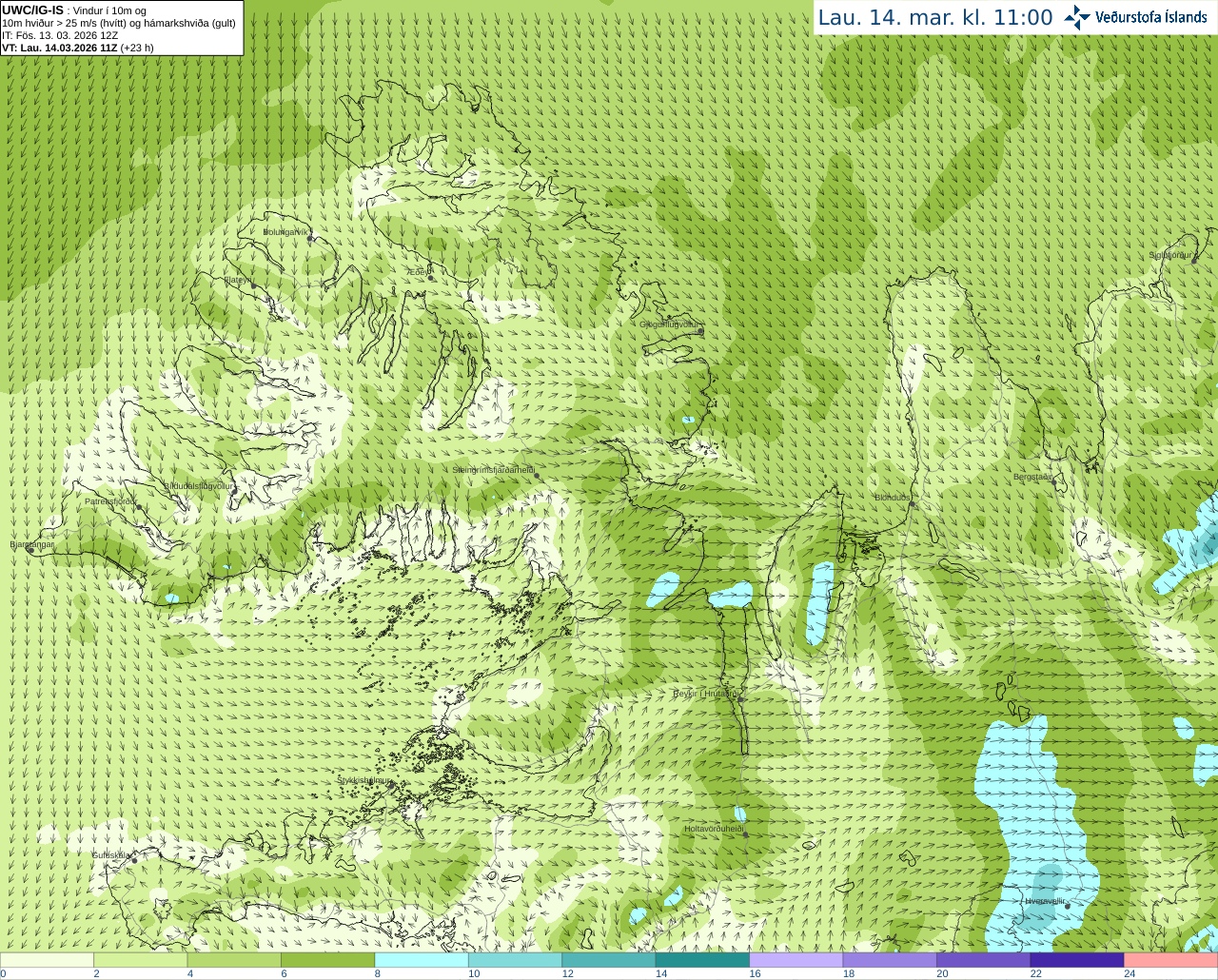This screenshot has height=980, width=1218.
Task: Select the 16–18 m/s lavender swatch
Action: (x=796, y=960)
